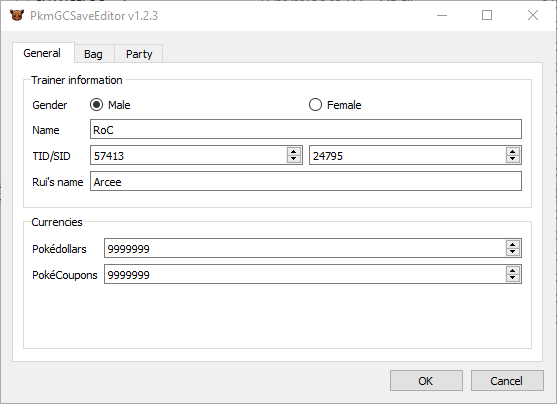Close the PkmGCSaveEditor window
557x404 pixels.
533,15
